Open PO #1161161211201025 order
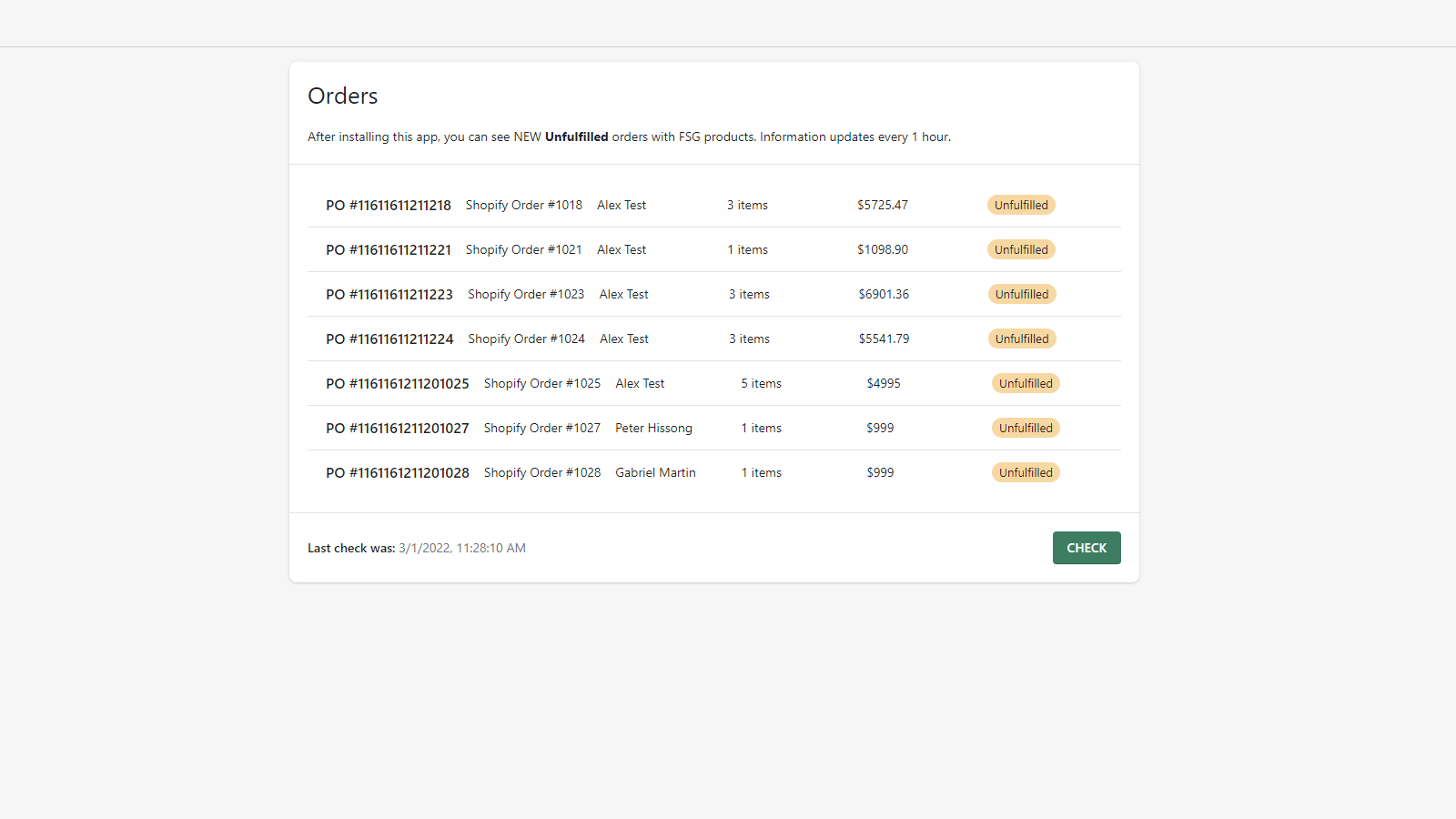Image resolution: width=1456 pixels, height=819 pixels. click(398, 384)
